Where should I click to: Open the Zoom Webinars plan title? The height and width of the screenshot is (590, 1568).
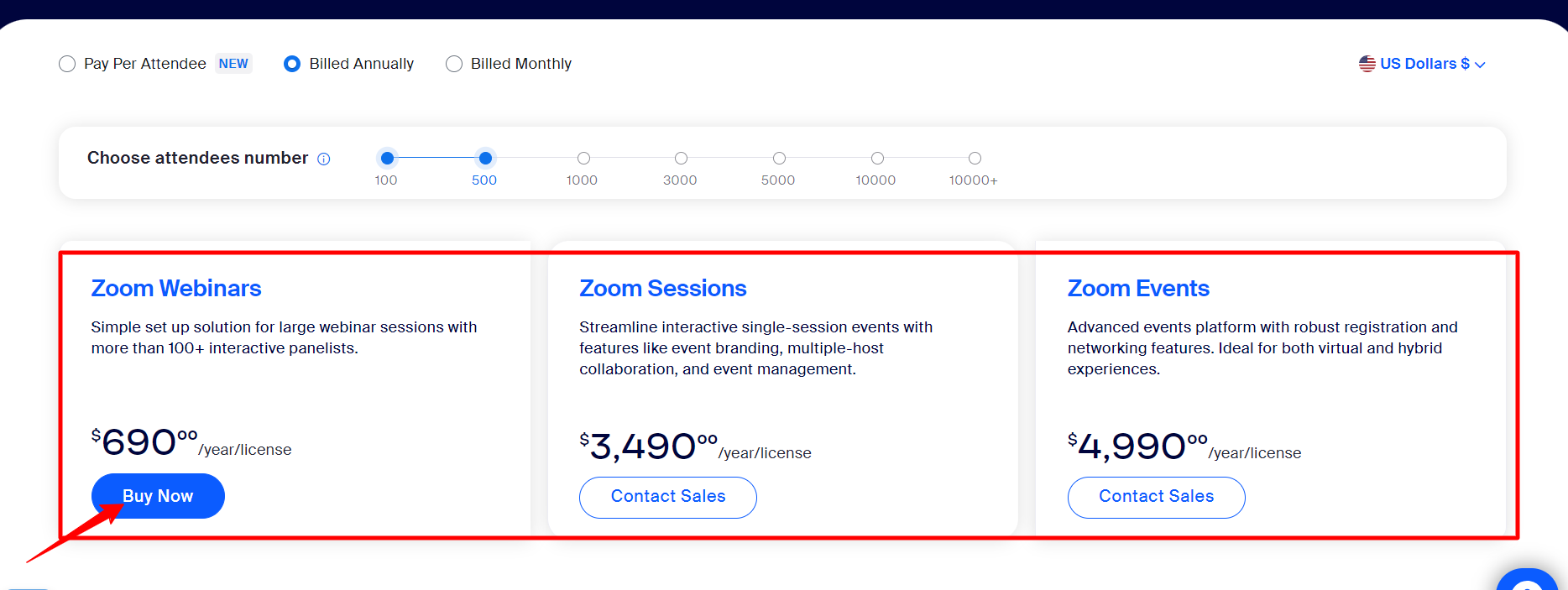[176, 288]
